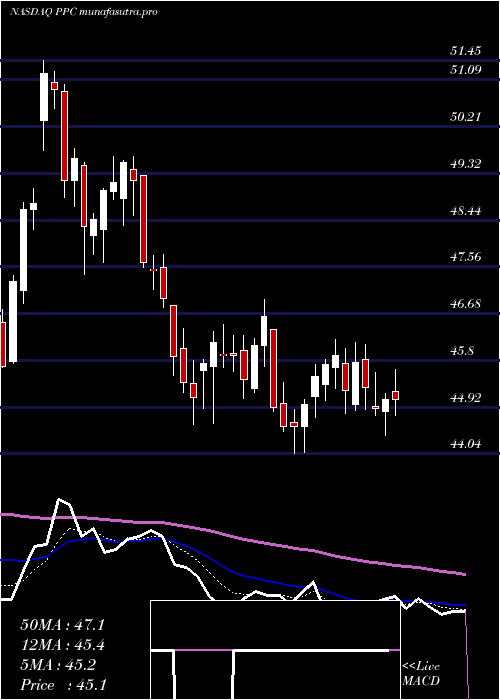The width and height of the screenshot is (500, 700).
Task: Select the 48.44 price level label
Action: 466,211
